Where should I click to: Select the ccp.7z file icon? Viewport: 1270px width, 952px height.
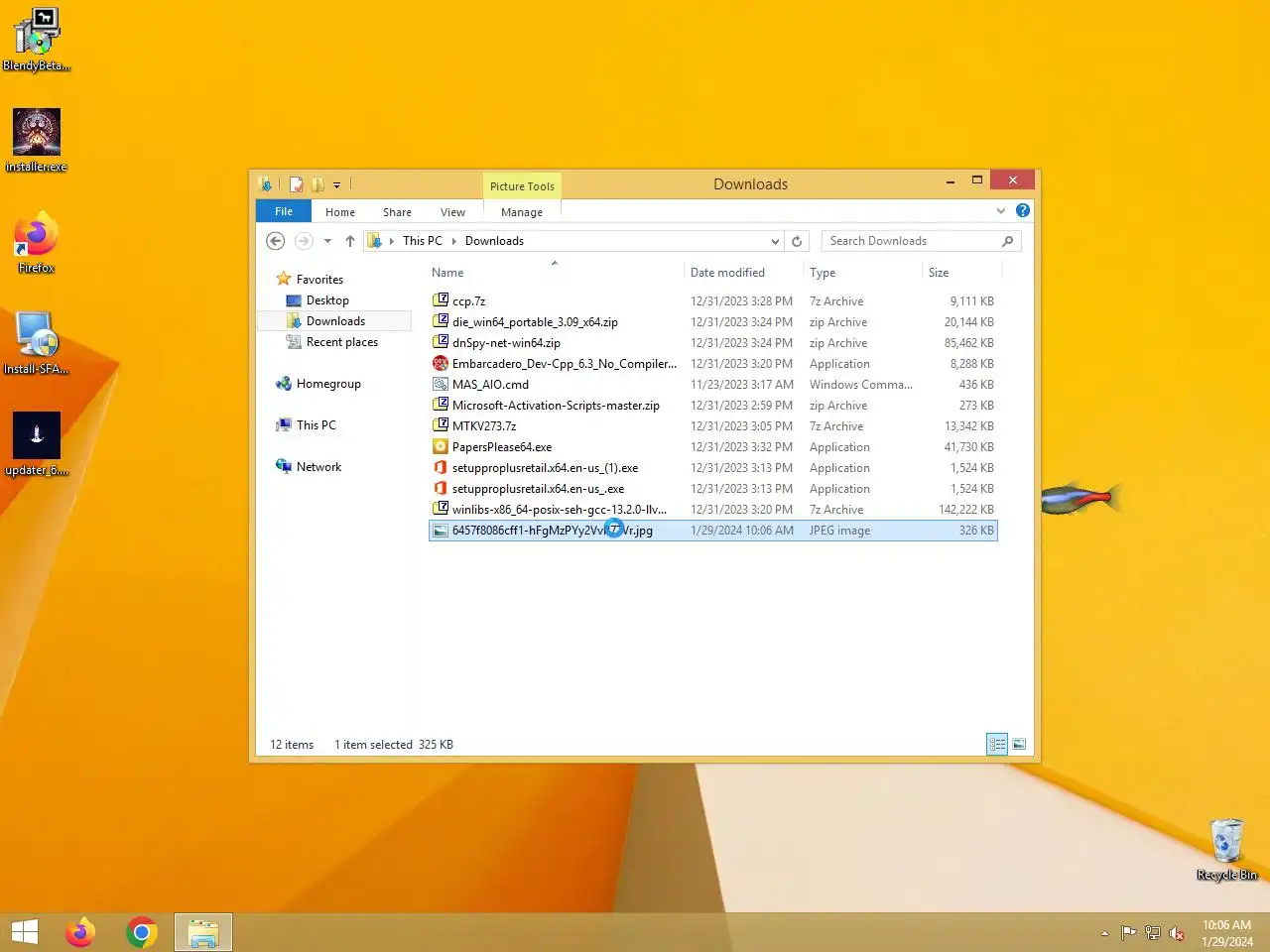441,300
